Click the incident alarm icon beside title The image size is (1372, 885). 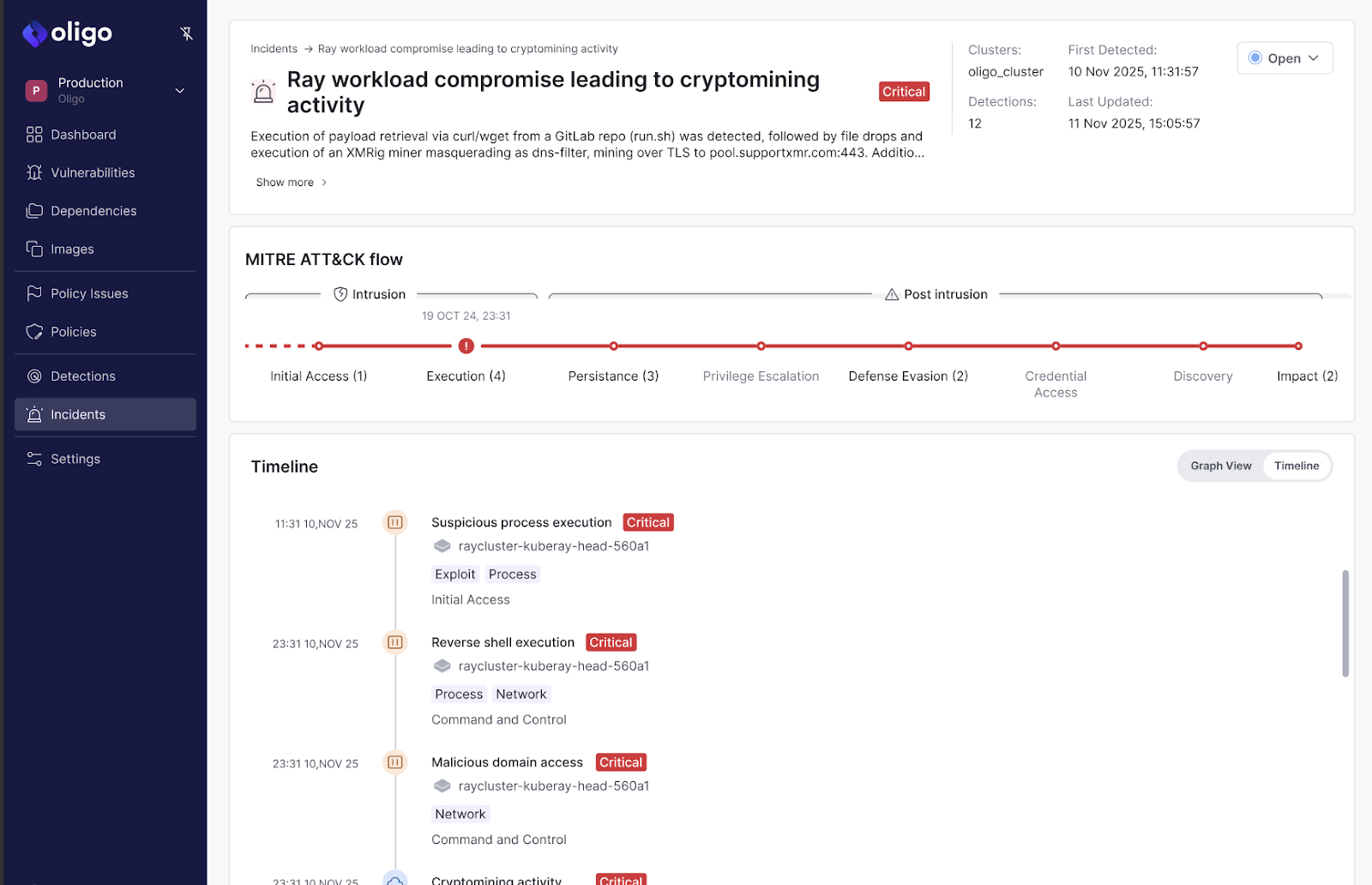[263, 92]
